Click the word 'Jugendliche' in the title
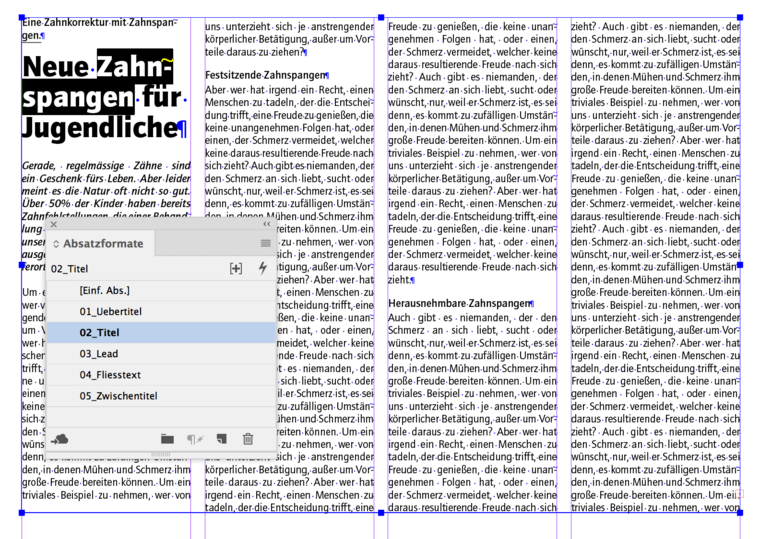760x539 pixels. click(99, 127)
